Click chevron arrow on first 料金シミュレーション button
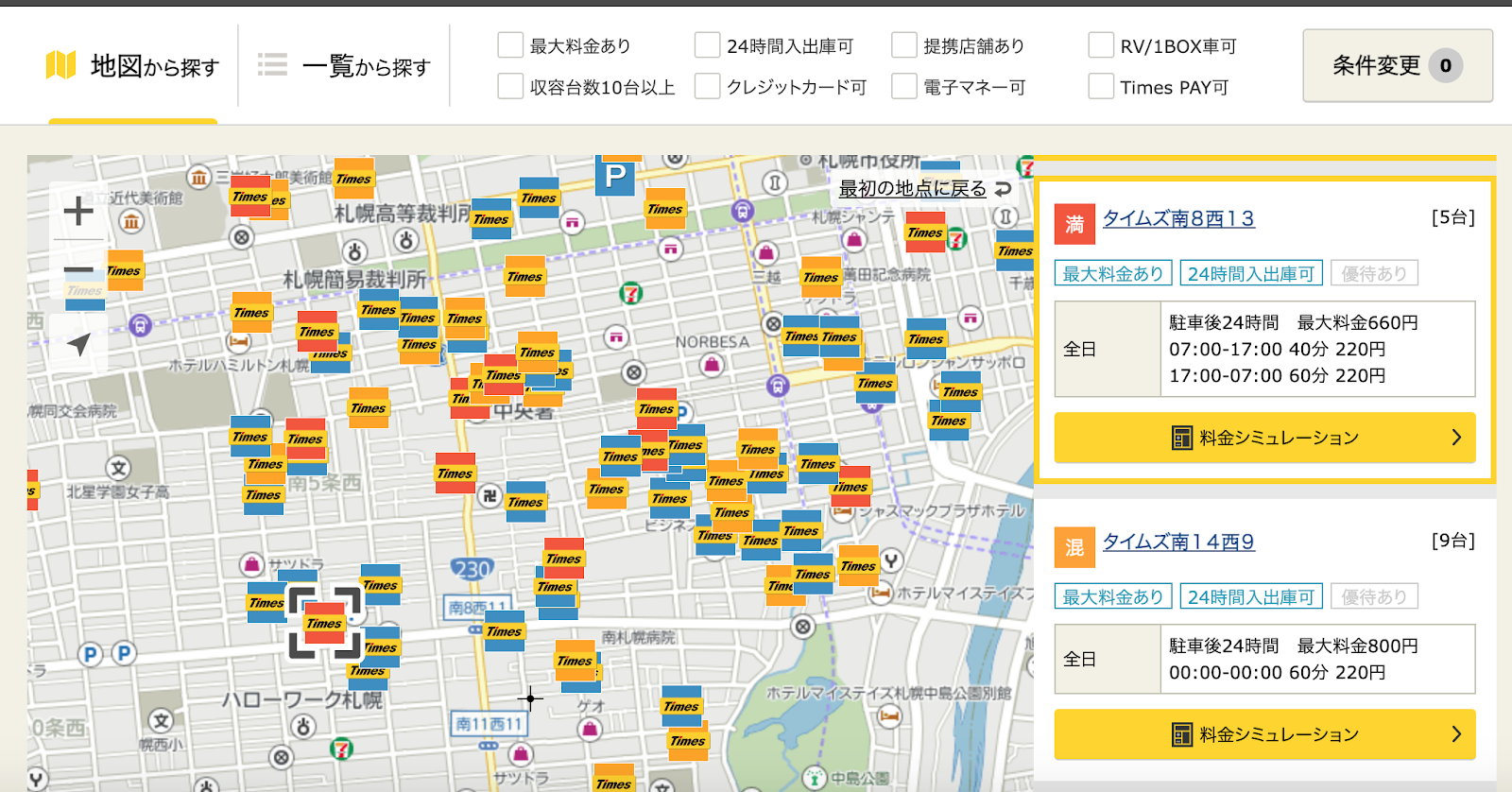1512x792 pixels. point(1456,438)
